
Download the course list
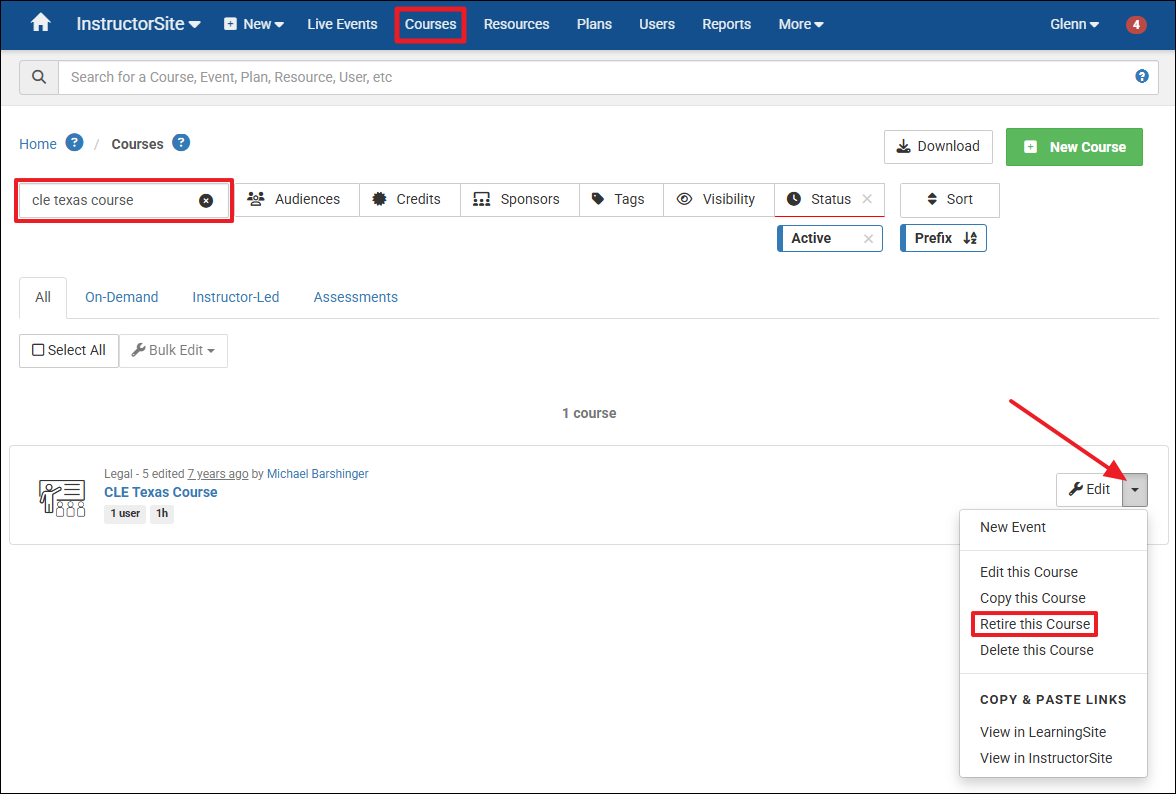[938, 146]
